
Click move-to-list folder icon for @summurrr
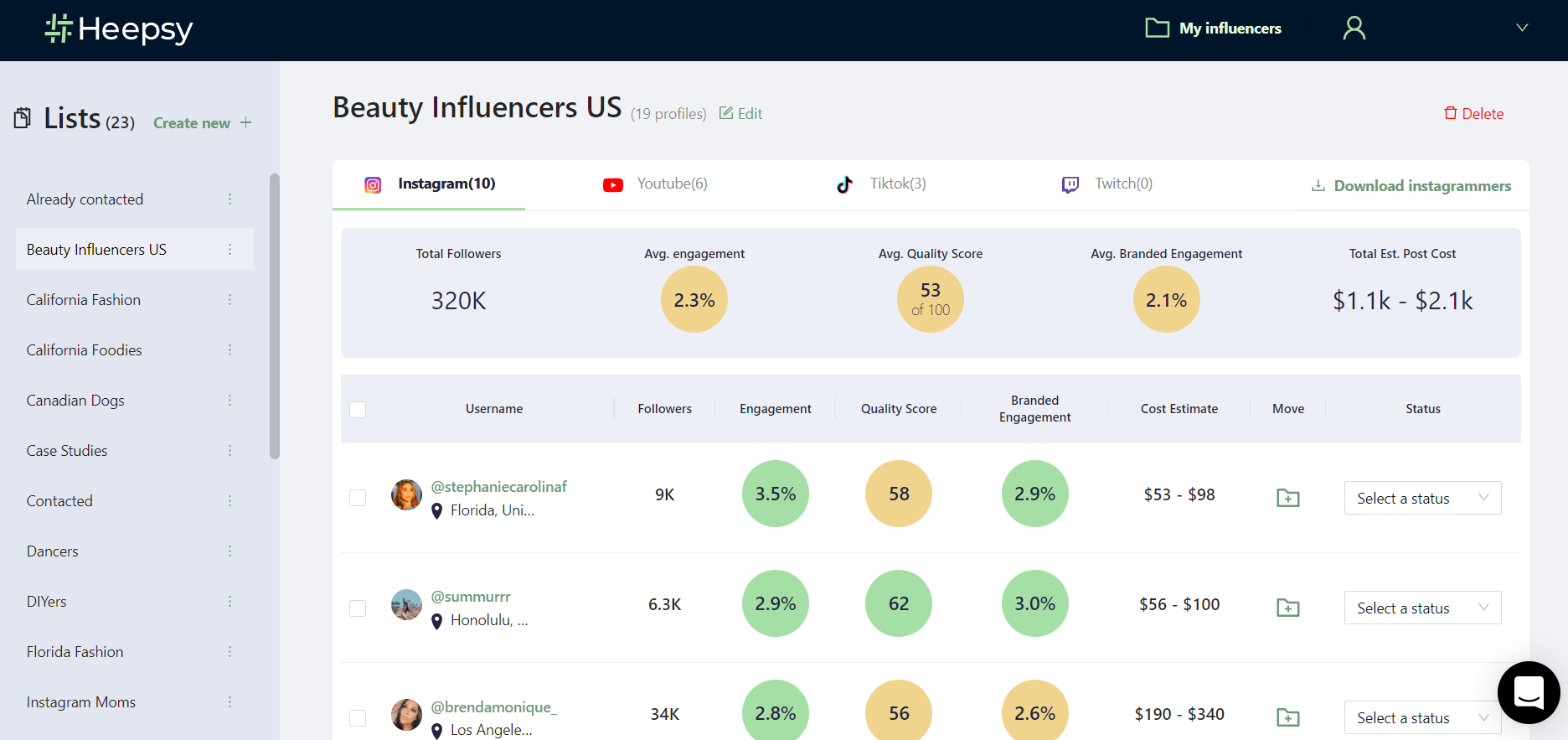click(x=1287, y=608)
